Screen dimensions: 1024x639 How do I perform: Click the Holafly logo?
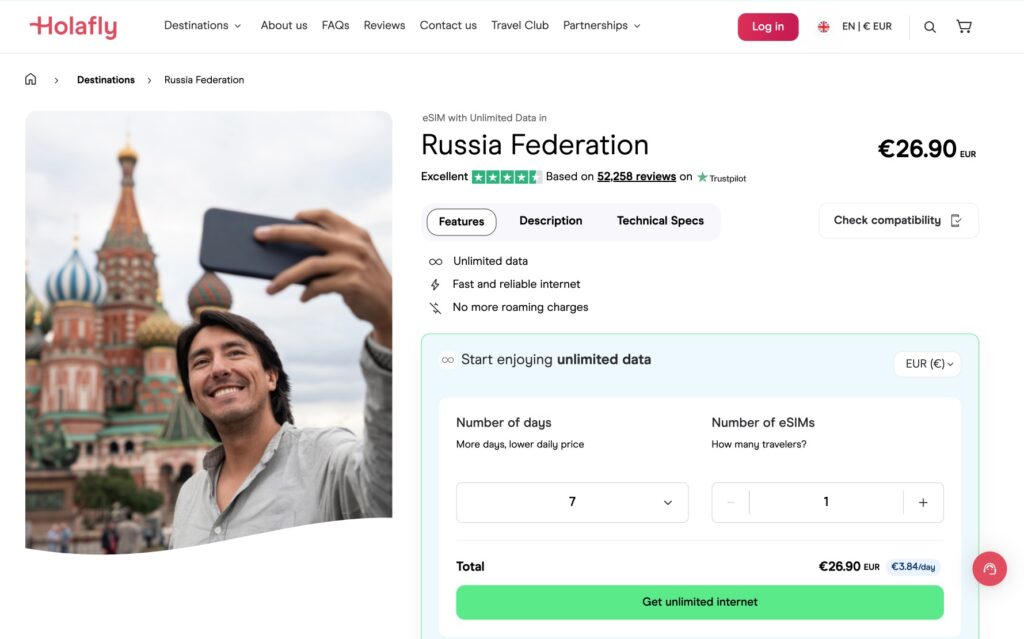coord(72,25)
